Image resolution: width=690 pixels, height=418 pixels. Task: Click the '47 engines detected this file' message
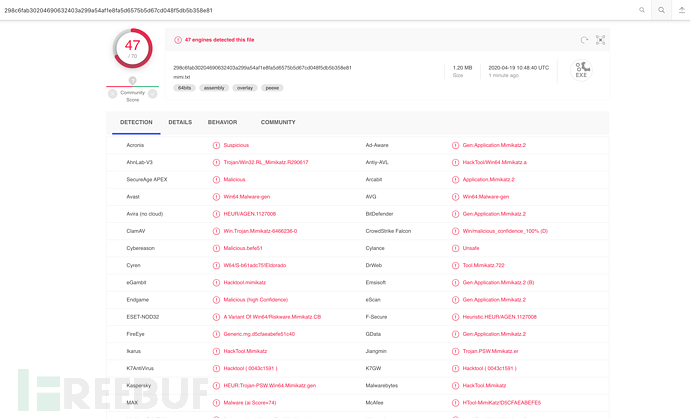(219, 40)
